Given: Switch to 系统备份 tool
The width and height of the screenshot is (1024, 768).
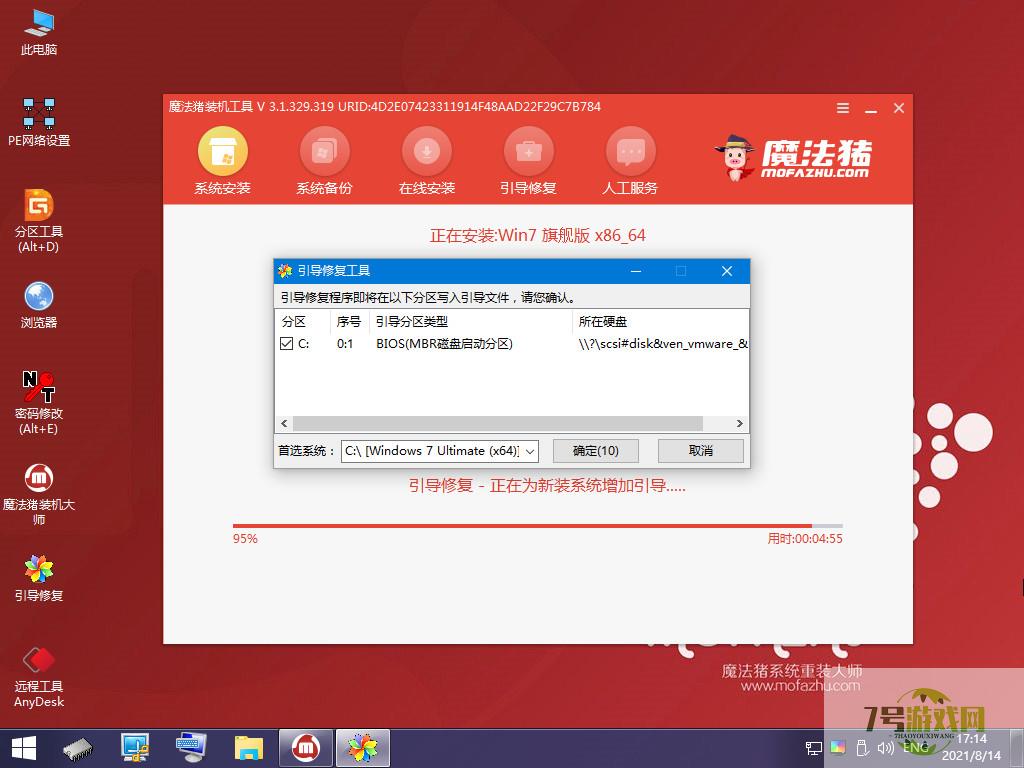Looking at the screenshot, I should [x=325, y=161].
